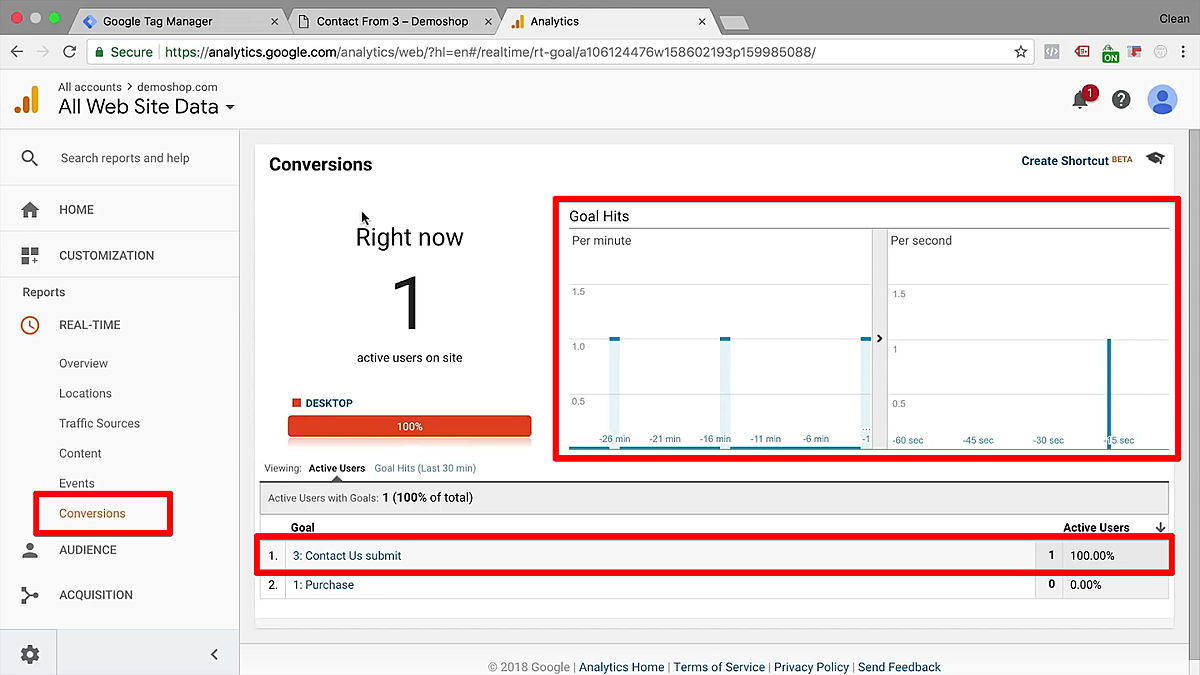
Task: Click the search magnifier icon in sidebar
Action: [x=30, y=158]
